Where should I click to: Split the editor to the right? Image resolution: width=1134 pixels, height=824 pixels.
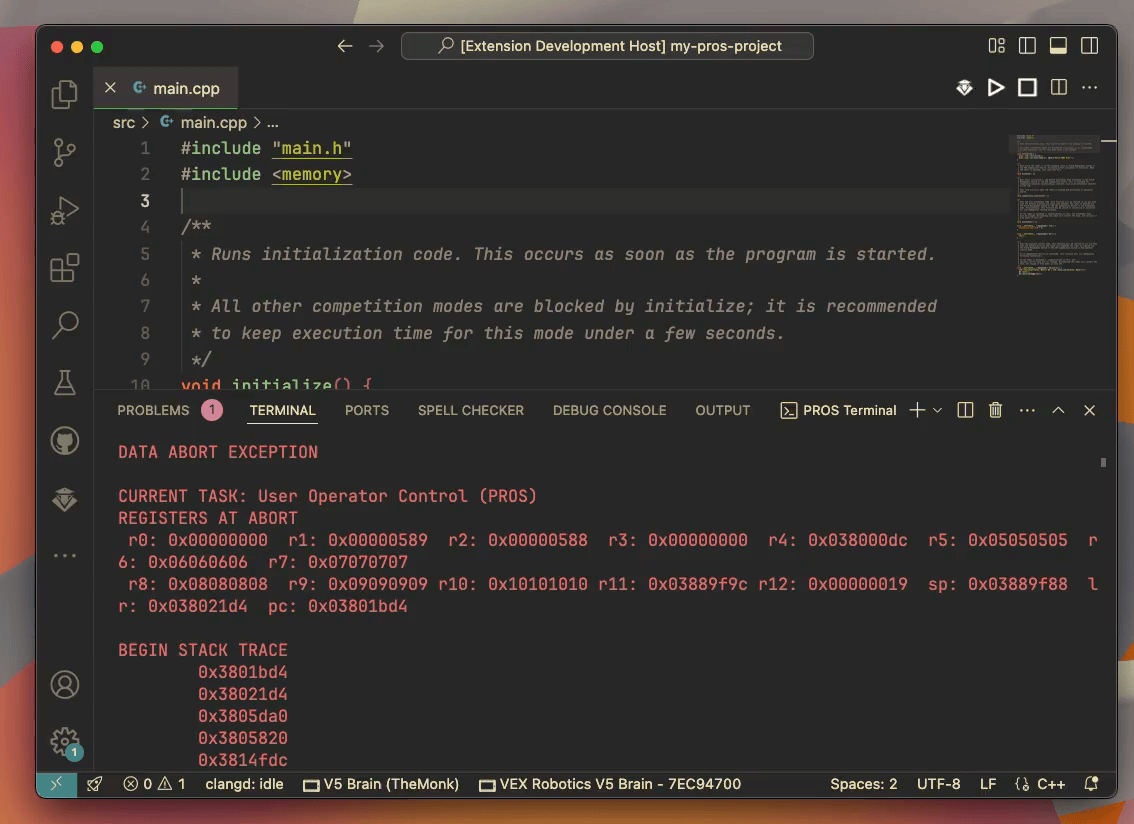click(x=1059, y=88)
